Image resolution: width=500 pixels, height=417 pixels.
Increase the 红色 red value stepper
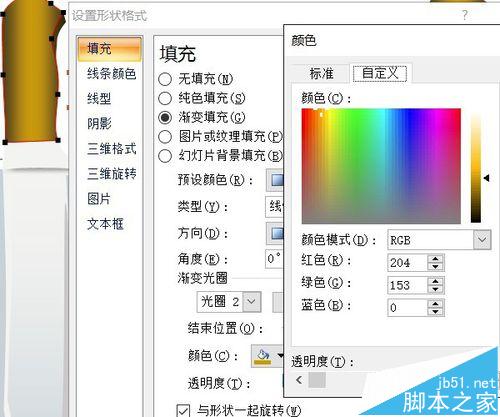pos(435,259)
